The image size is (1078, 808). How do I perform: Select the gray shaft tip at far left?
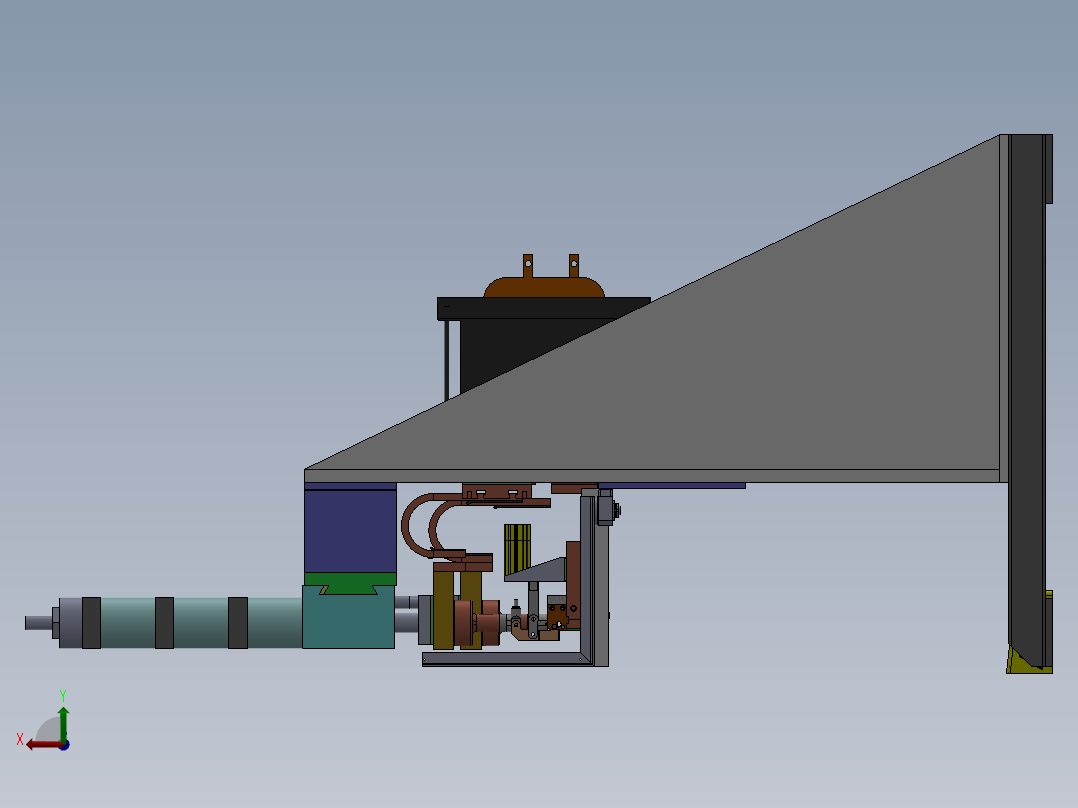tap(38, 623)
